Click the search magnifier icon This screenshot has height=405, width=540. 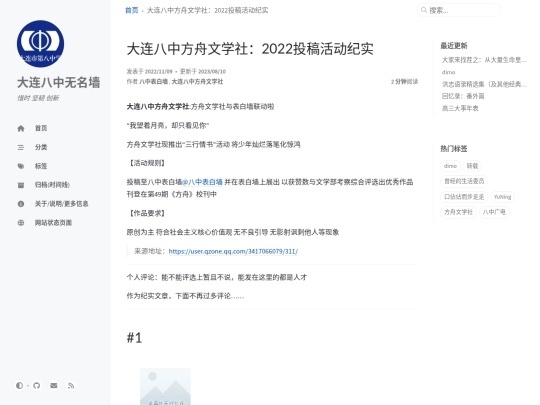(x=424, y=10)
